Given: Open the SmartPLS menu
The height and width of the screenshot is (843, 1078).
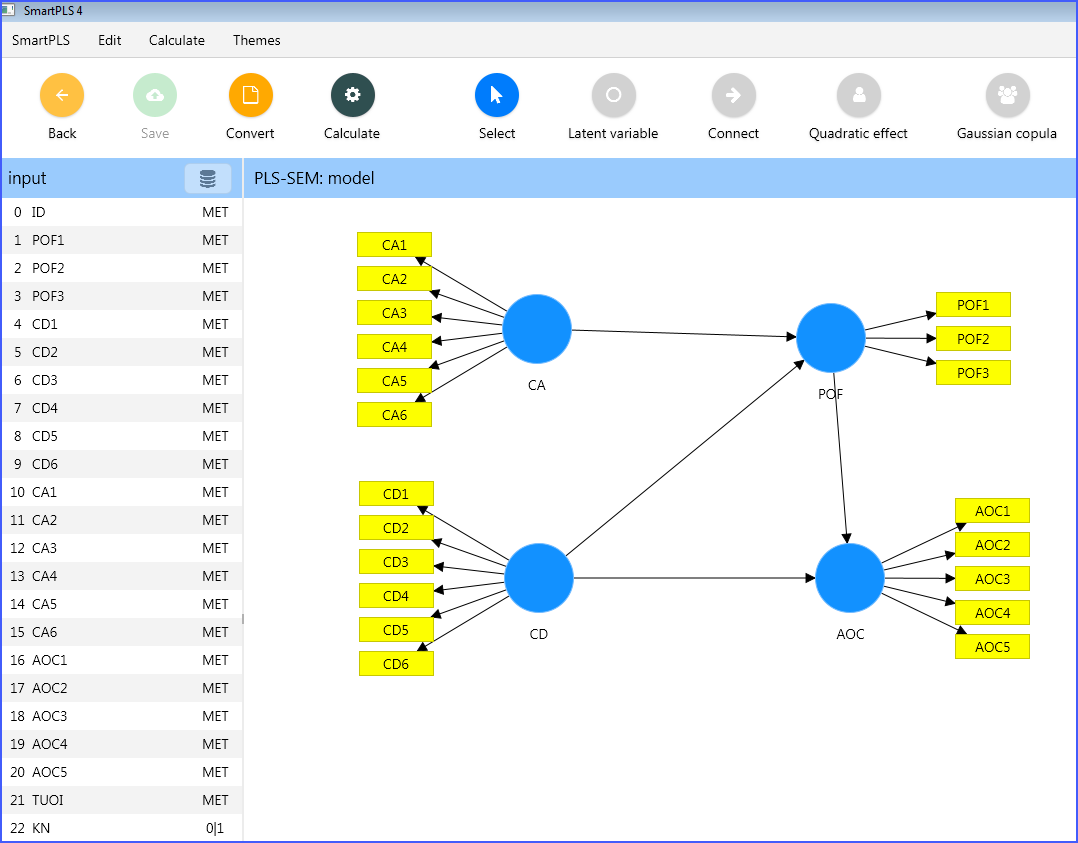Looking at the screenshot, I should tap(41, 41).
